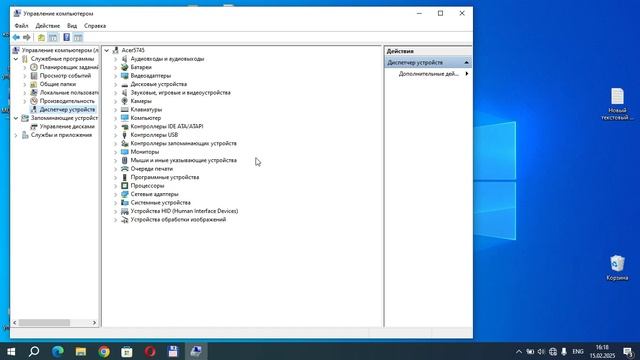
Task: Click the floppy disk app icon on taskbar
Action: pyautogui.click(x=173, y=351)
